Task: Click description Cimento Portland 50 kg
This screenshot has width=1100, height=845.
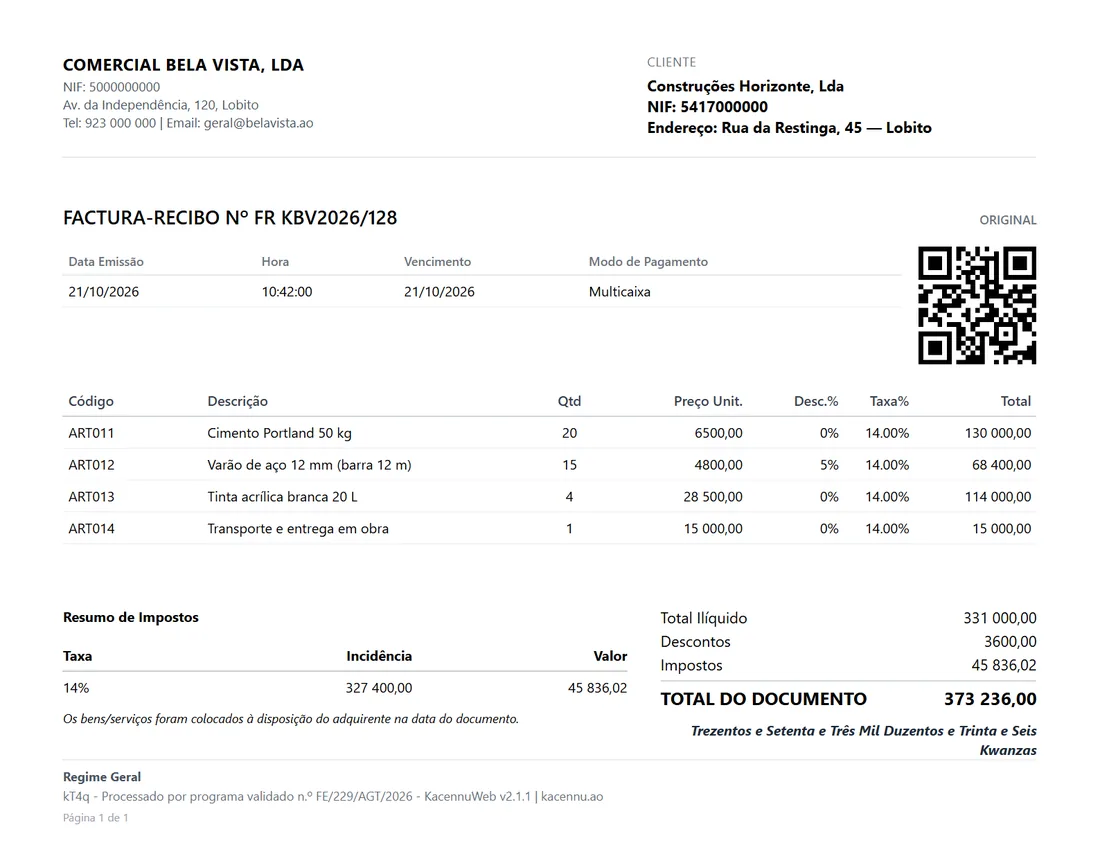Action: tap(279, 433)
